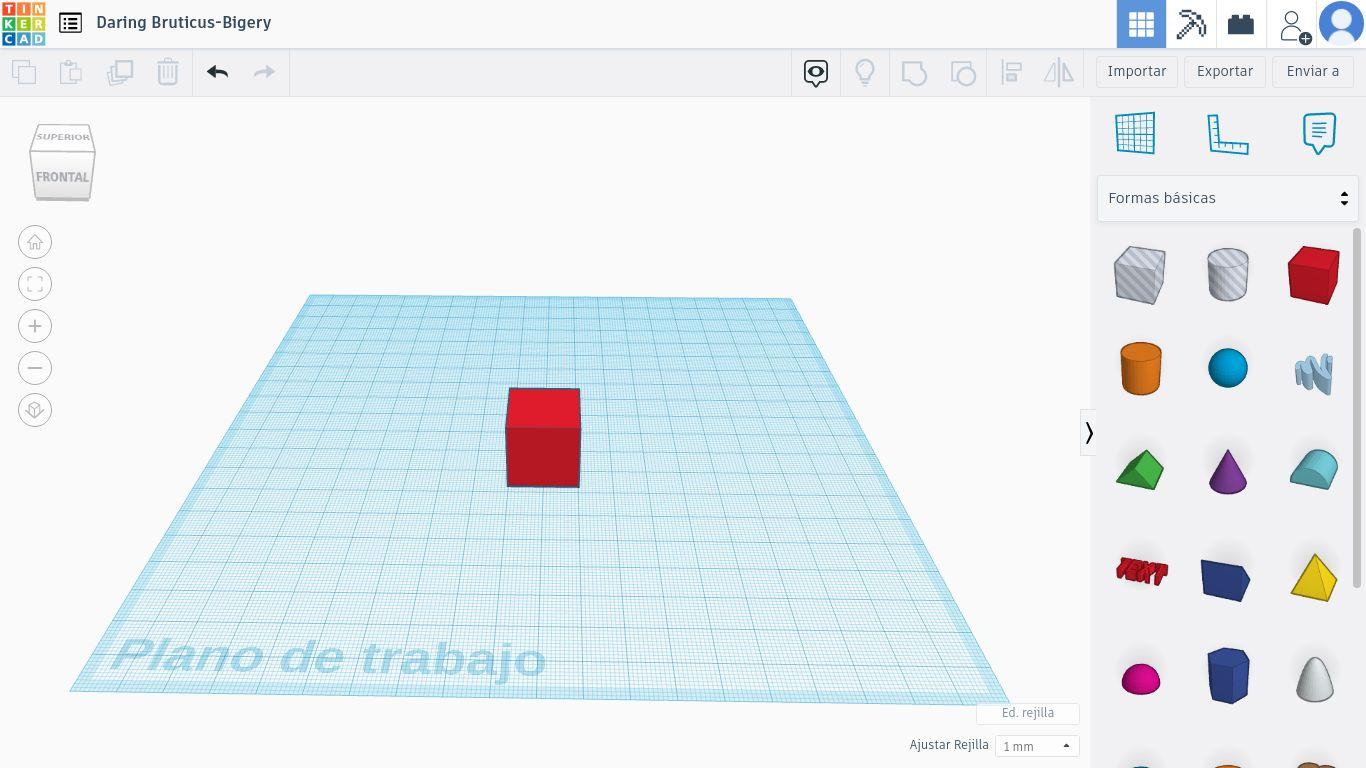Select the red TEXT shape
The height and width of the screenshot is (768, 1366).
(x=1141, y=571)
